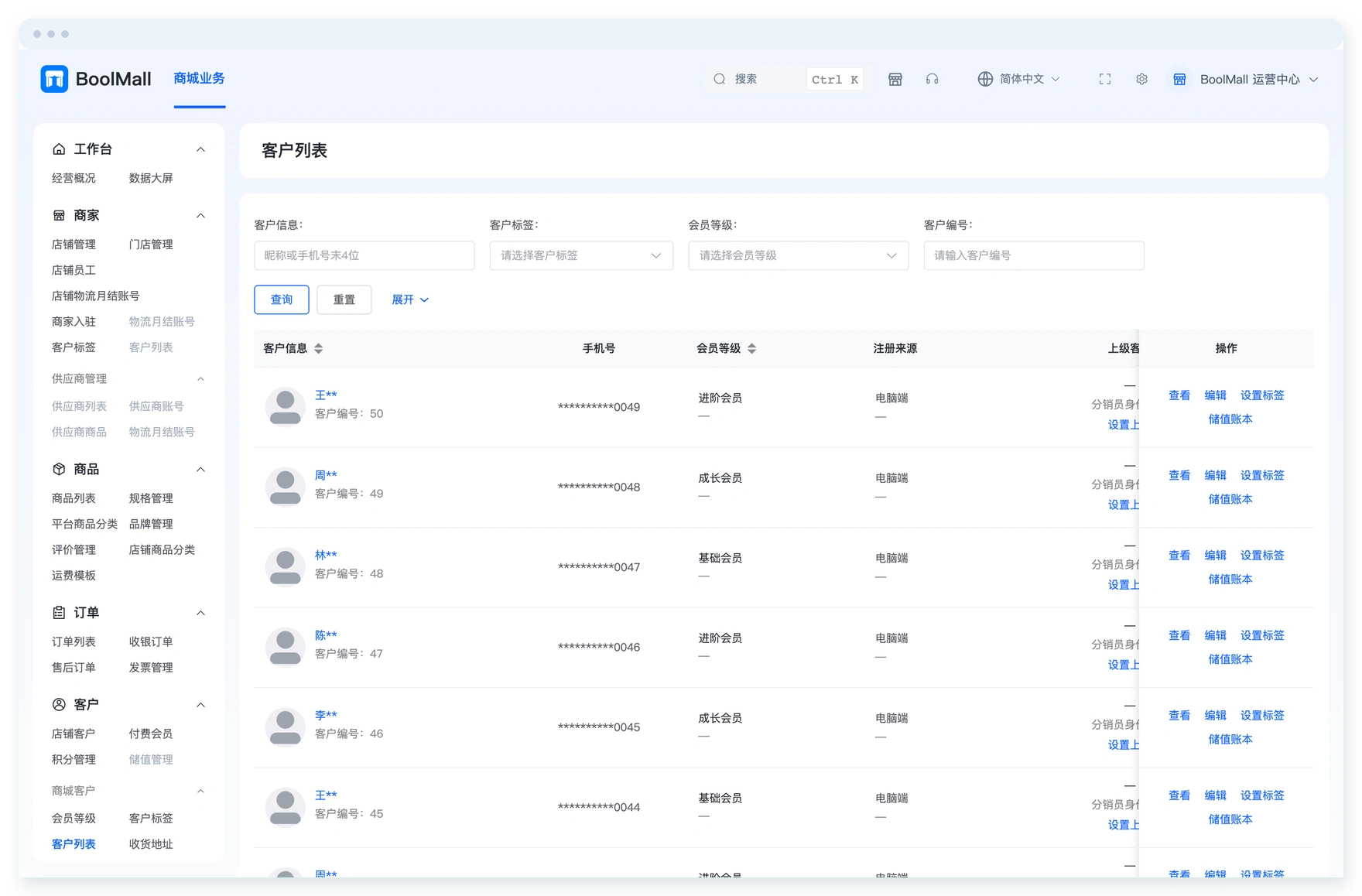
Task: Click 查看 for customer number 45
Action: point(1179,796)
